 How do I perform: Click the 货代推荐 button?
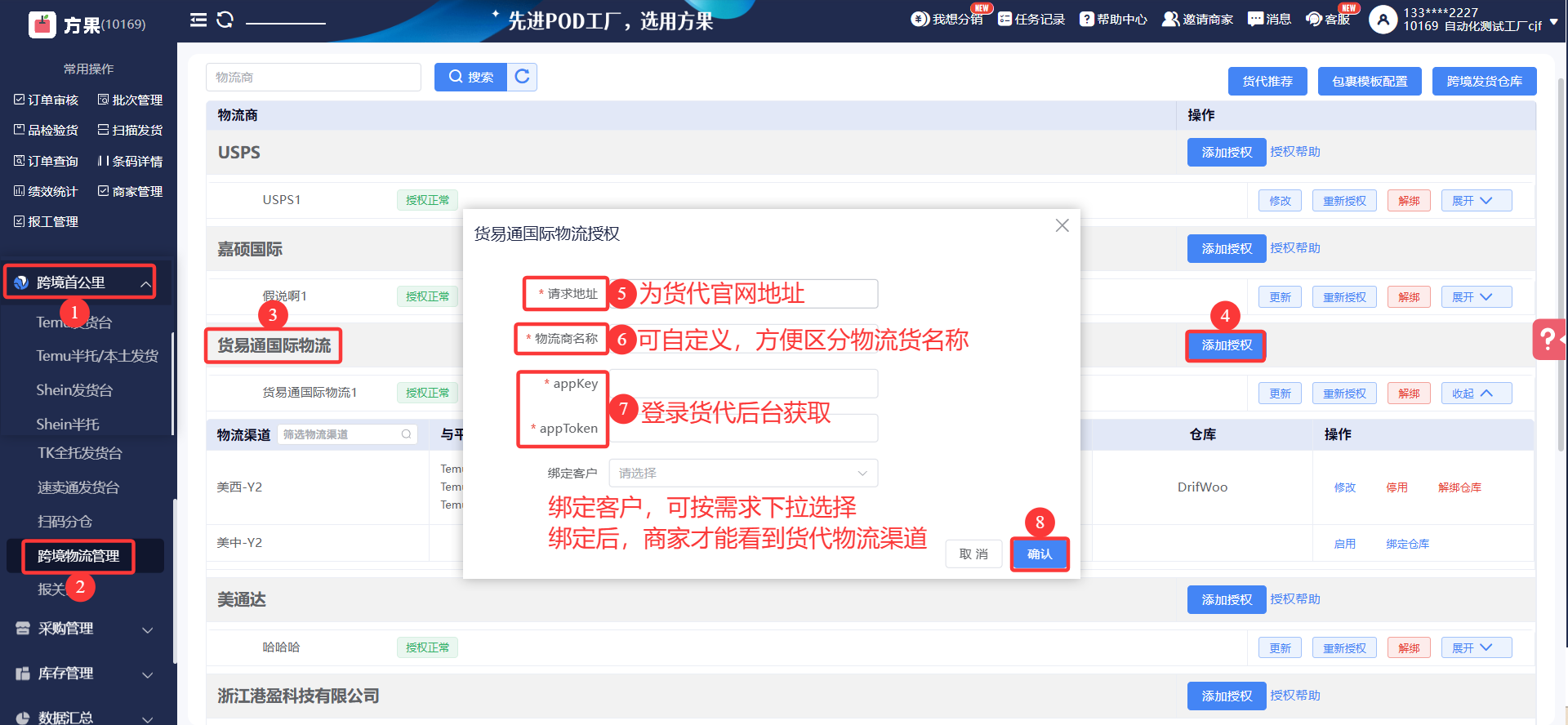pyautogui.click(x=1267, y=81)
